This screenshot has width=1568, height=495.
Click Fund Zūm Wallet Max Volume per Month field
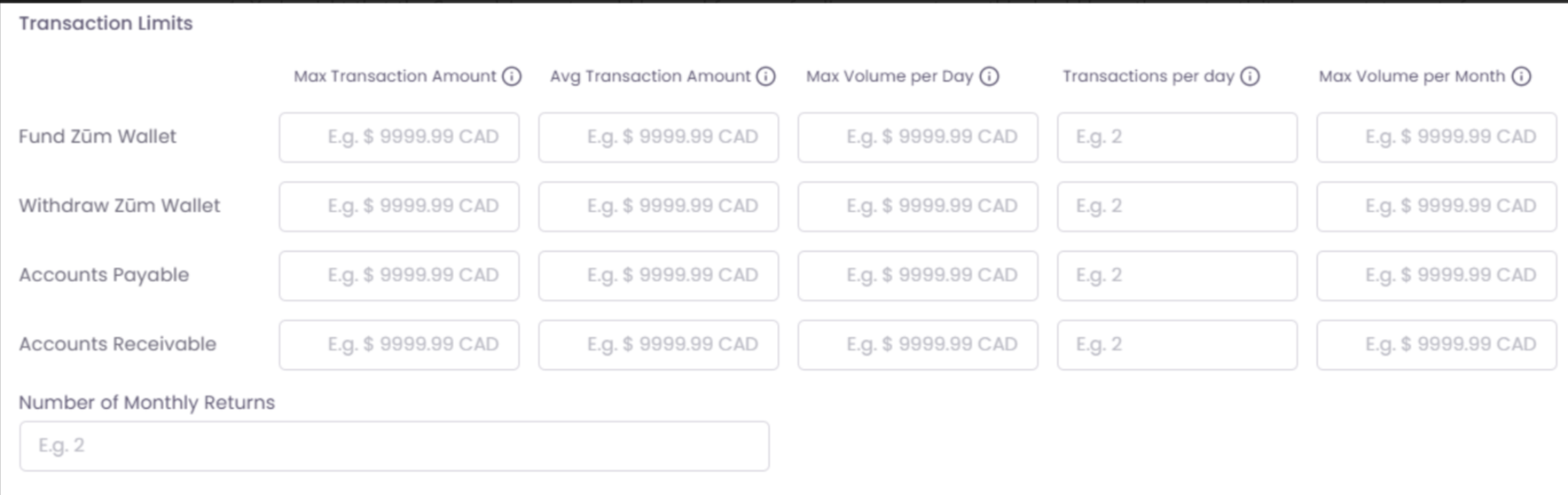[1436, 137]
